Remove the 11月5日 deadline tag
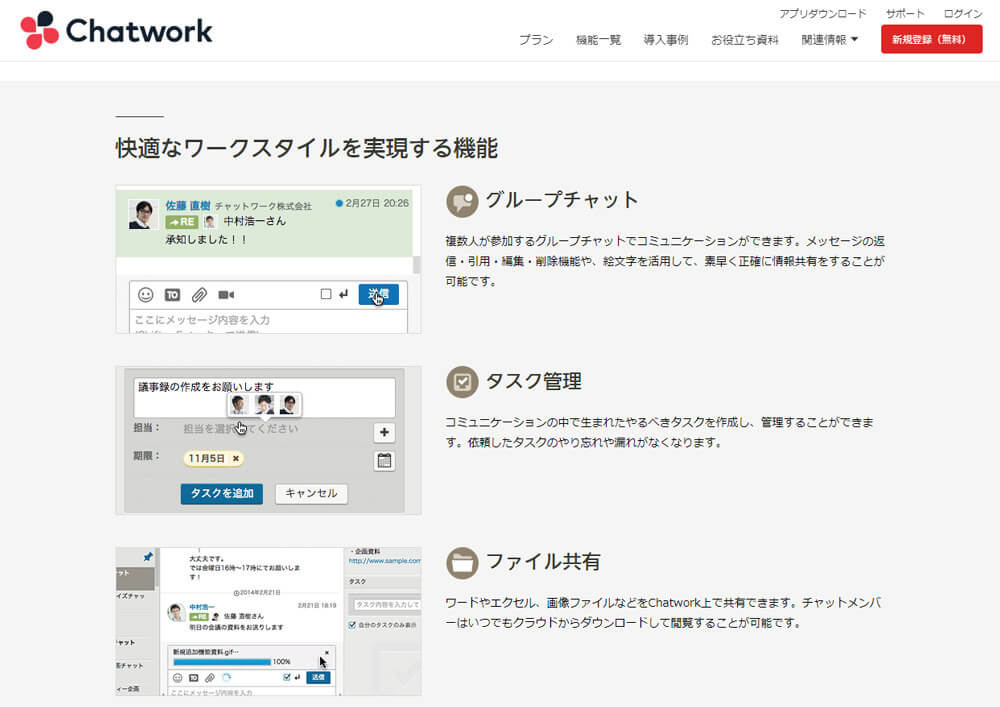The image size is (1000, 707). point(236,458)
